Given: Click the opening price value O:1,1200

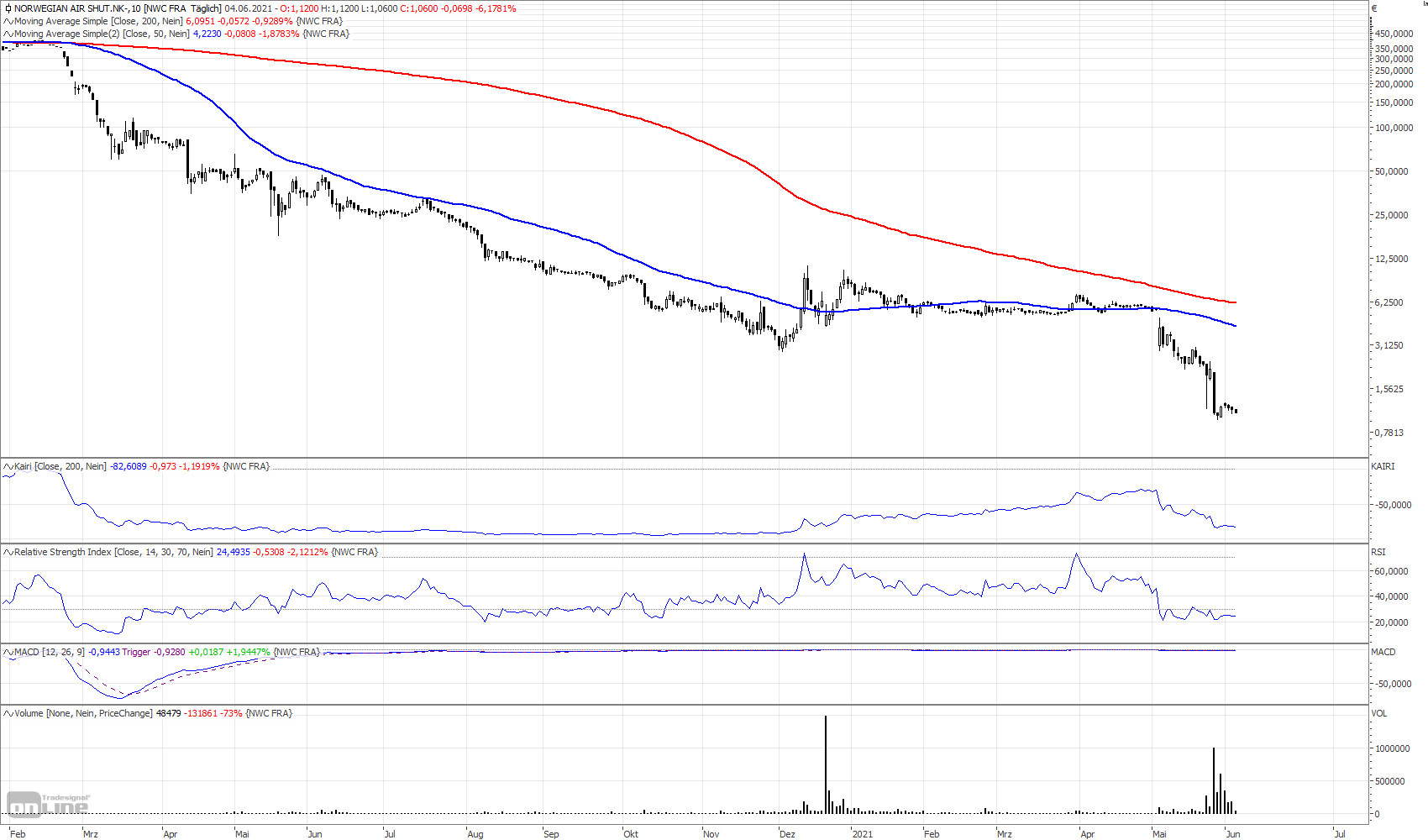Looking at the screenshot, I should pos(299,8).
